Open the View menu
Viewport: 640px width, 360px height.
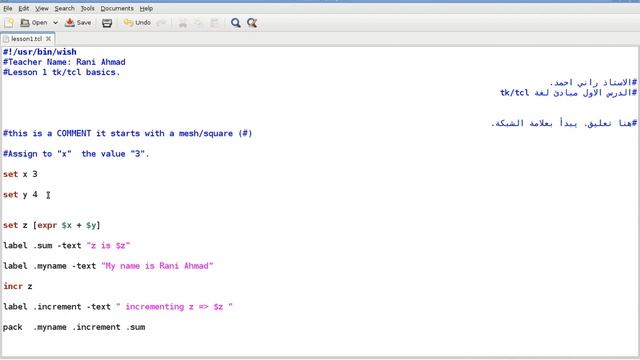[42, 8]
